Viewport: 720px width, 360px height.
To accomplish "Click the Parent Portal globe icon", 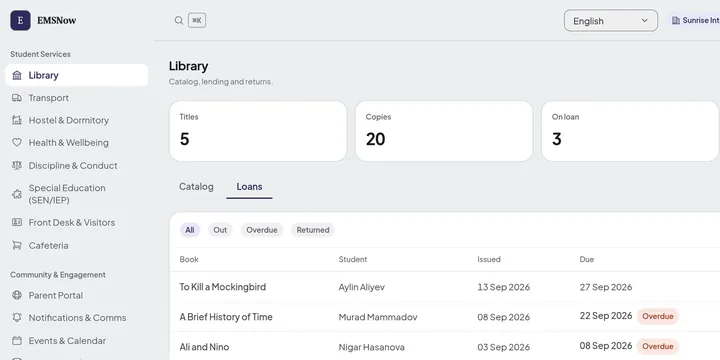I will (x=17, y=295).
